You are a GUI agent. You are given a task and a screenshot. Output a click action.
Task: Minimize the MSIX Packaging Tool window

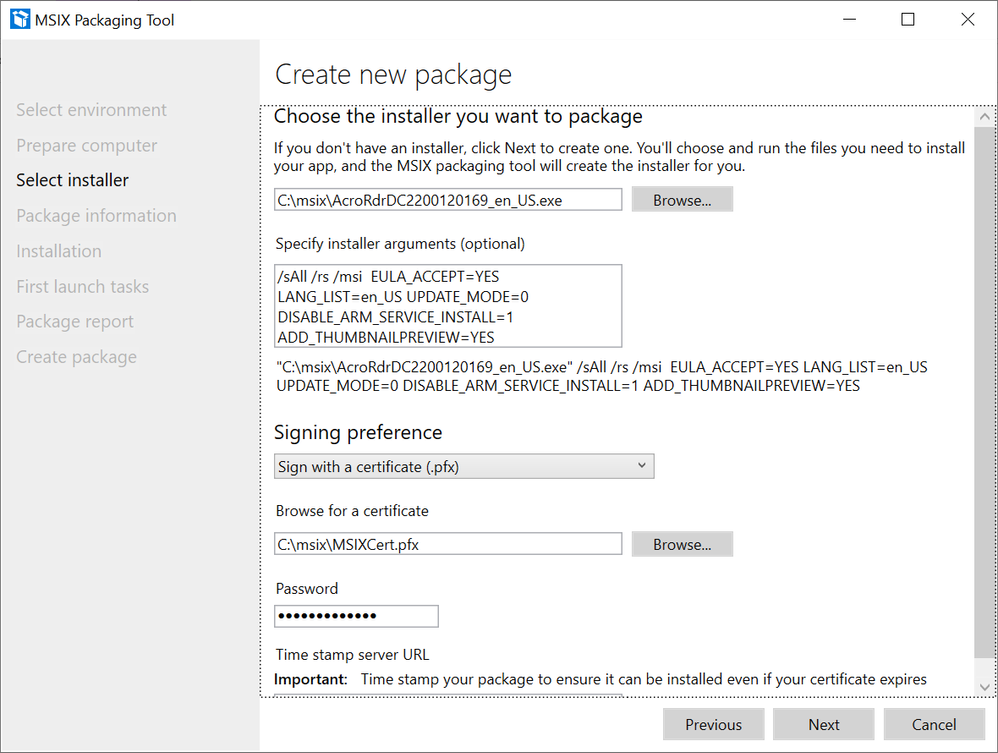pyautogui.click(x=850, y=20)
